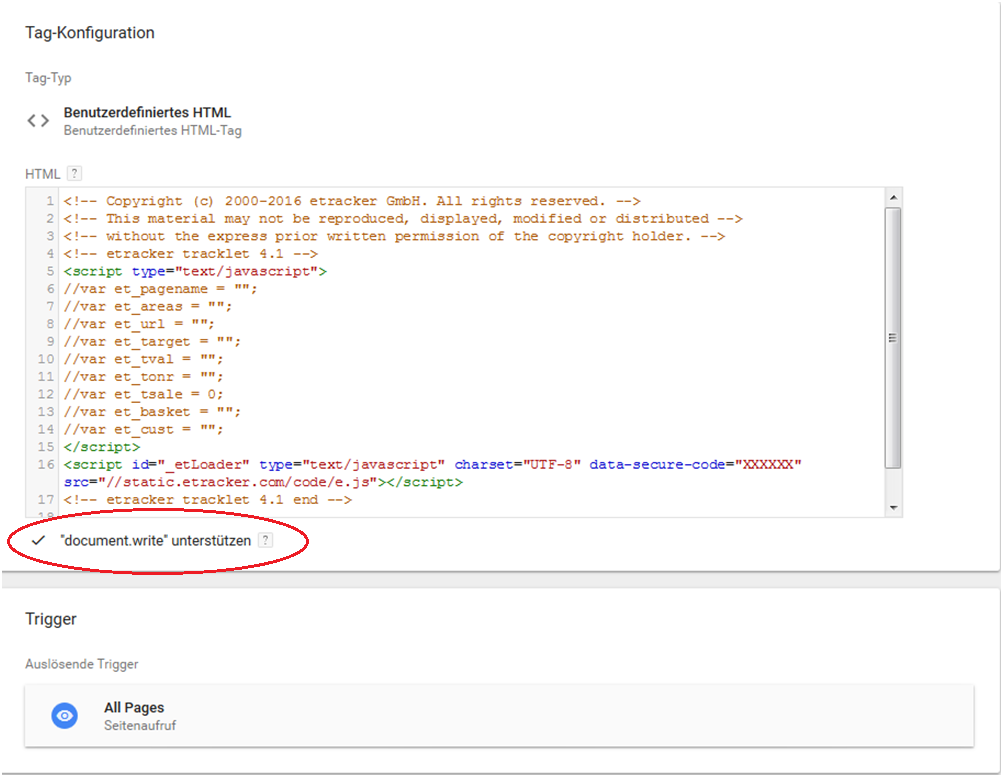Click line 4 'etracker tracklet 4.1' comment

tap(191, 254)
